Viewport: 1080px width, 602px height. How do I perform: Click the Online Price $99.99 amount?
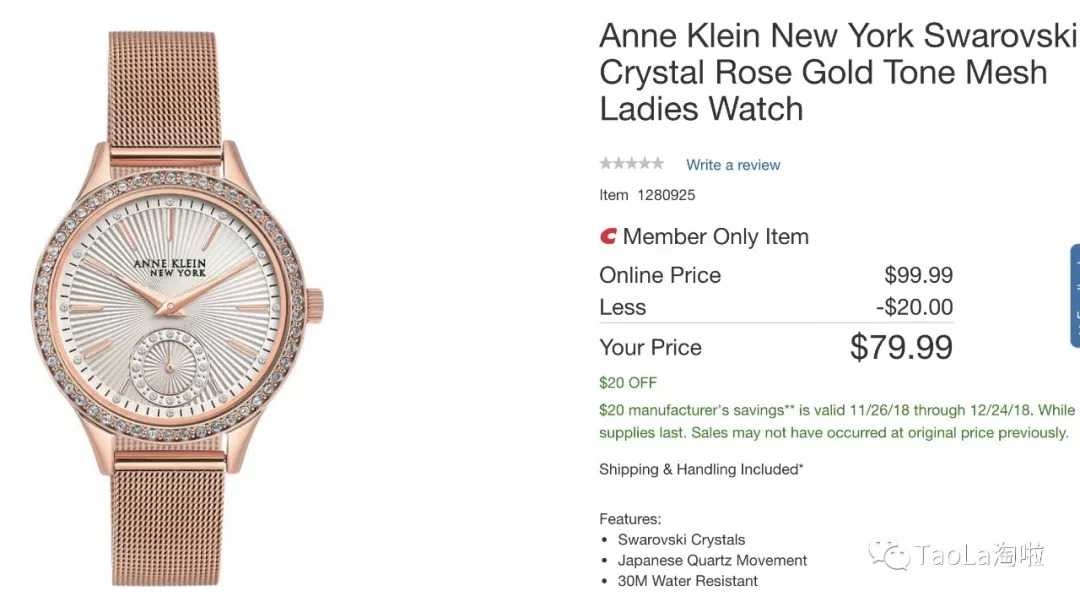(x=918, y=275)
